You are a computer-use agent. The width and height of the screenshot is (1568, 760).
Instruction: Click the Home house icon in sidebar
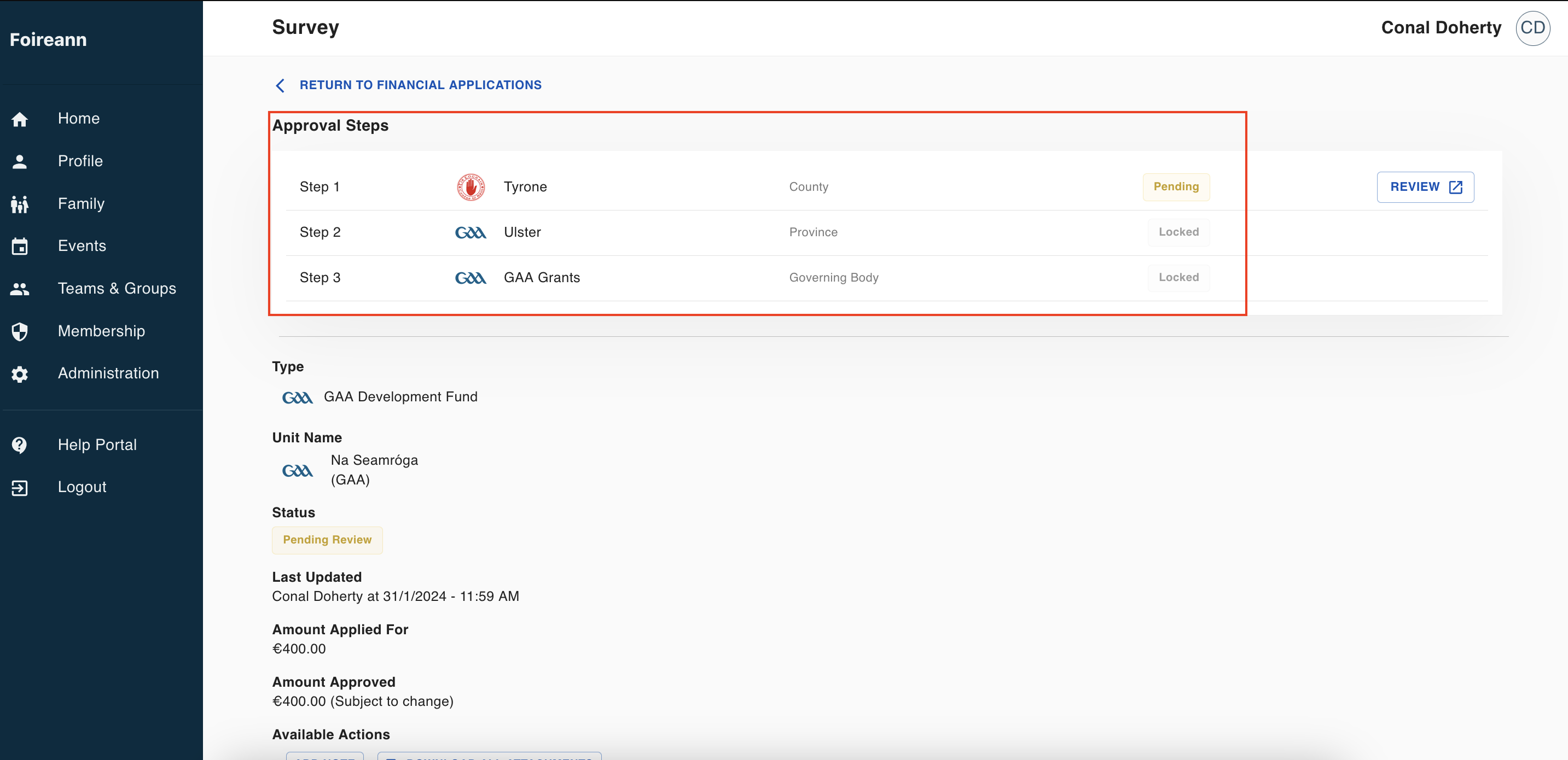20,119
